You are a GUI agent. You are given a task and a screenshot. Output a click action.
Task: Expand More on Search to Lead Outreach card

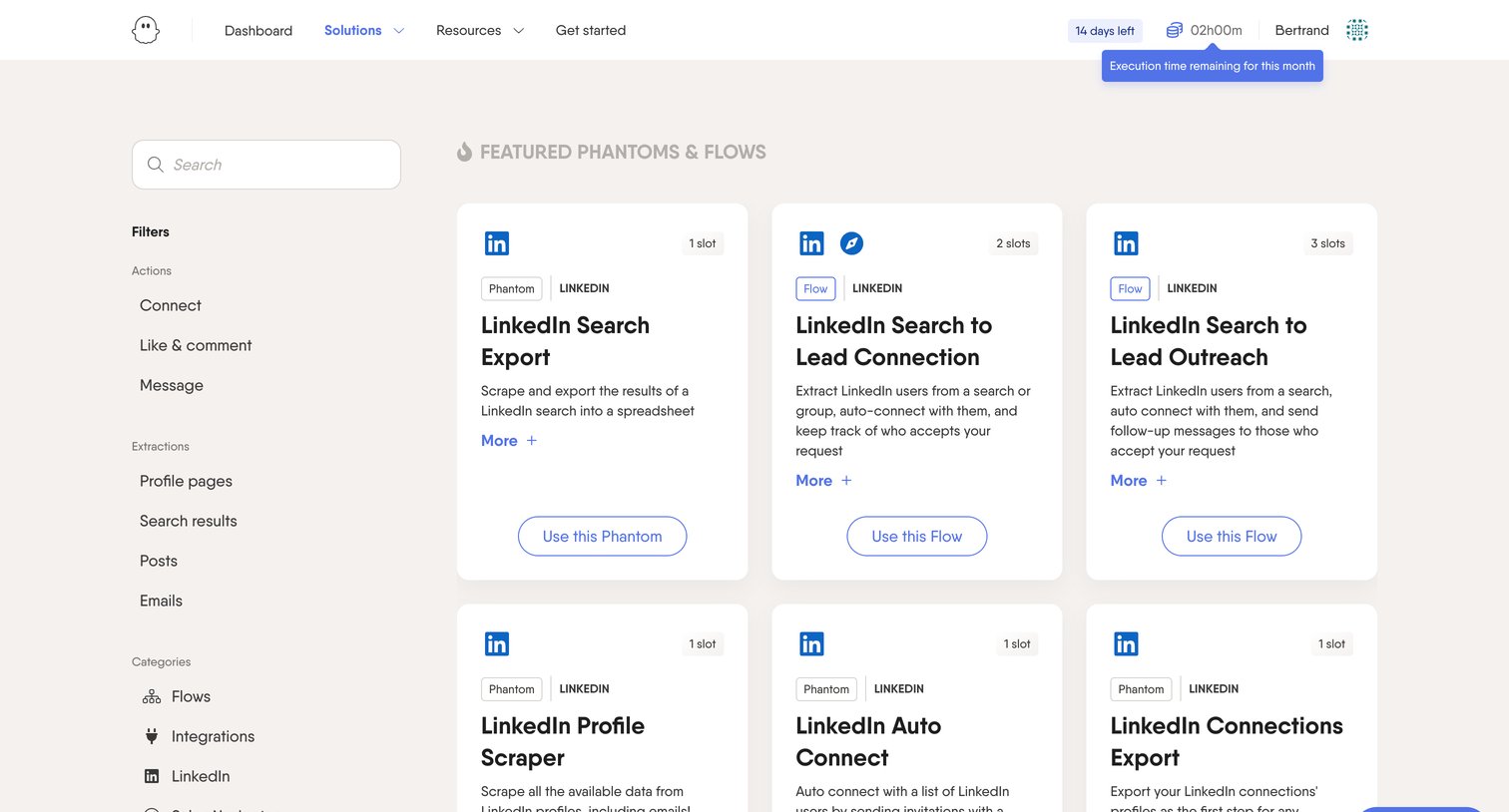click(1138, 481)
